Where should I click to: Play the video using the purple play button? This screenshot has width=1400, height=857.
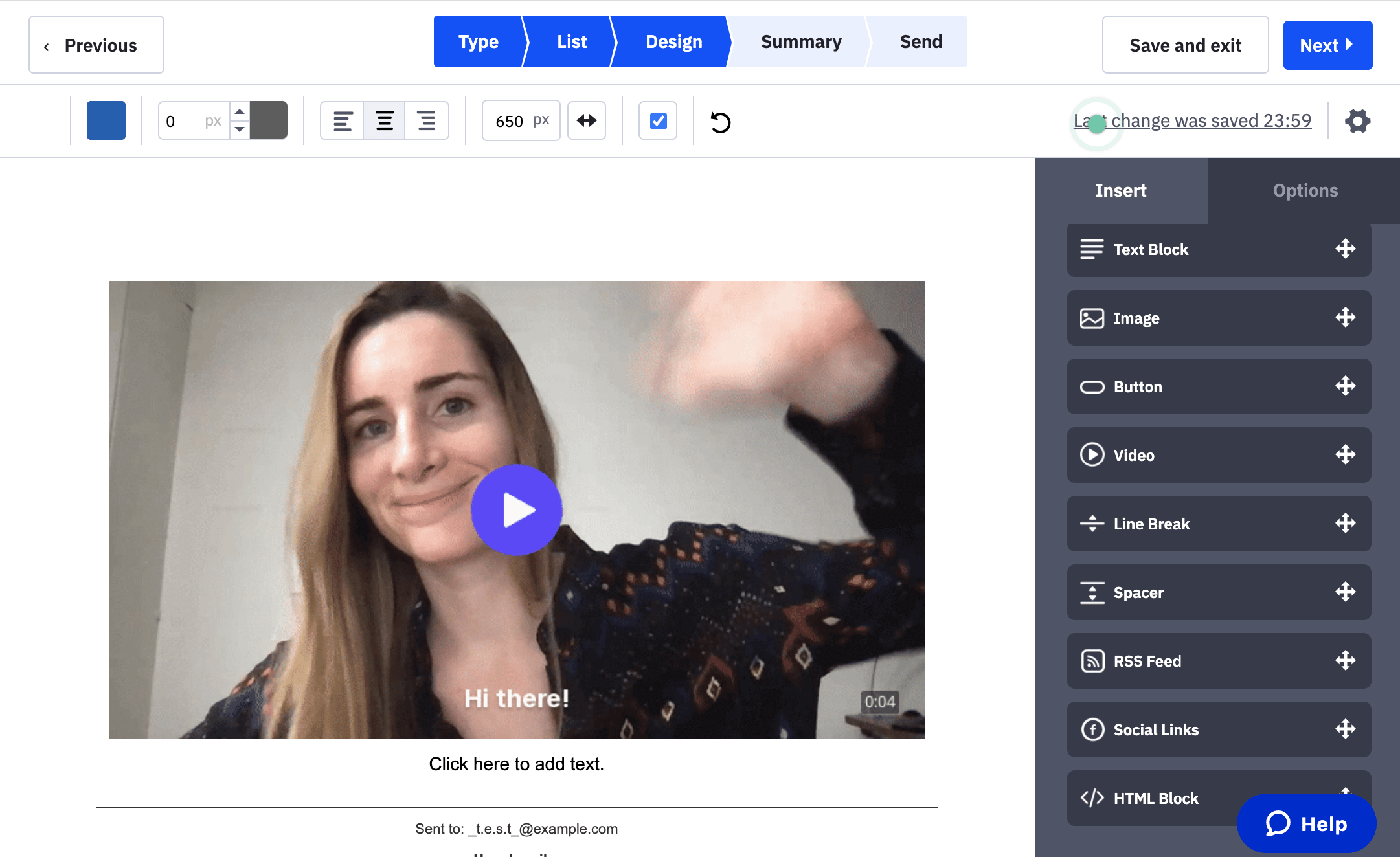coord(517,510)
